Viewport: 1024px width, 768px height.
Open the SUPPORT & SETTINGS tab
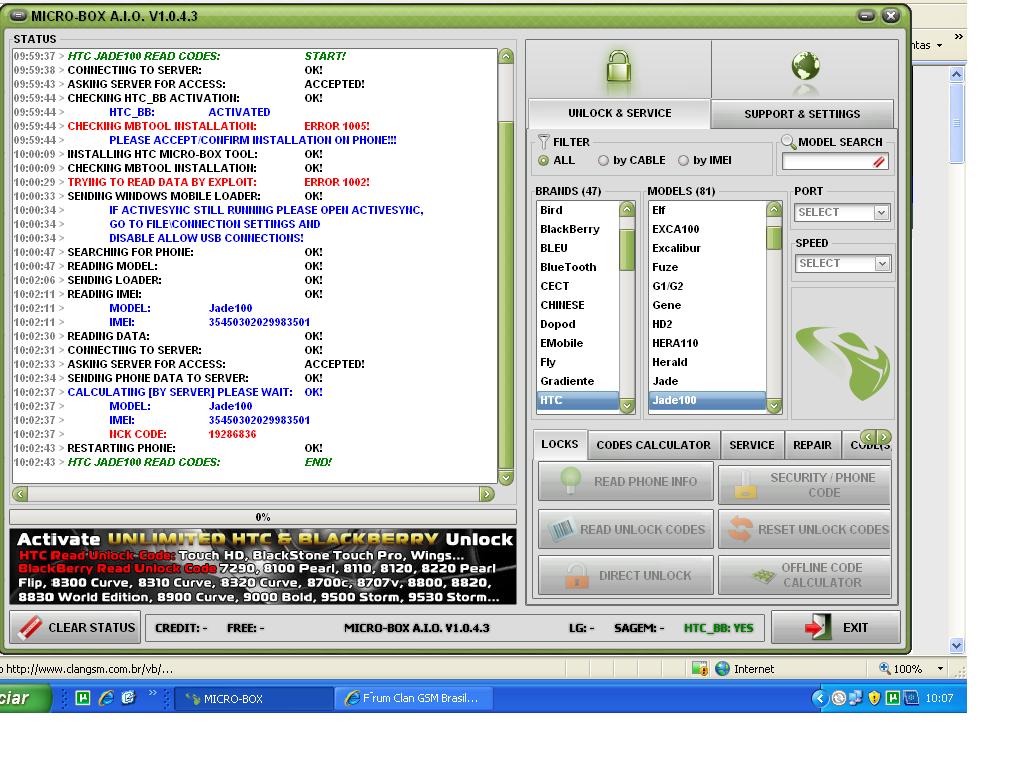click(x=802, y=114)
